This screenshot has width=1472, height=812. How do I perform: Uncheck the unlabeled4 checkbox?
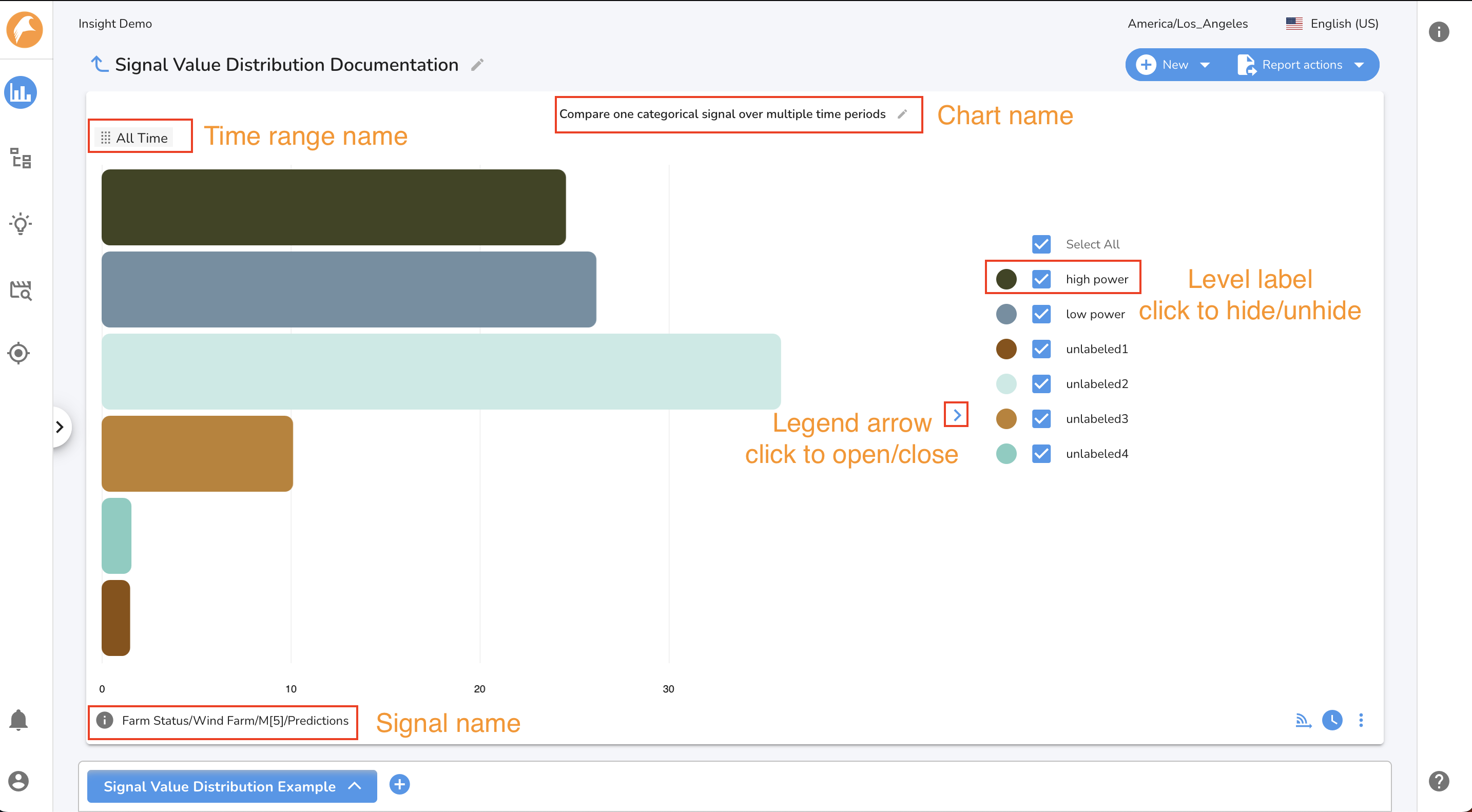1041,454
